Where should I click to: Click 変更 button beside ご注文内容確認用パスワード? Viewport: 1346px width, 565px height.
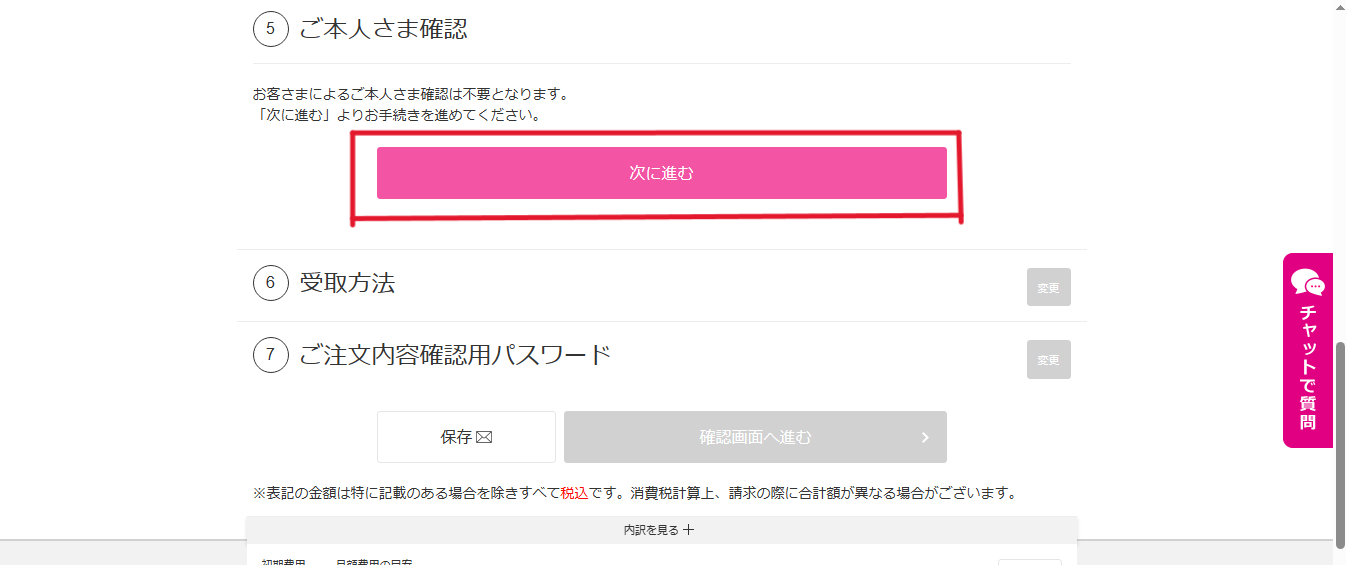(1048, 359)
